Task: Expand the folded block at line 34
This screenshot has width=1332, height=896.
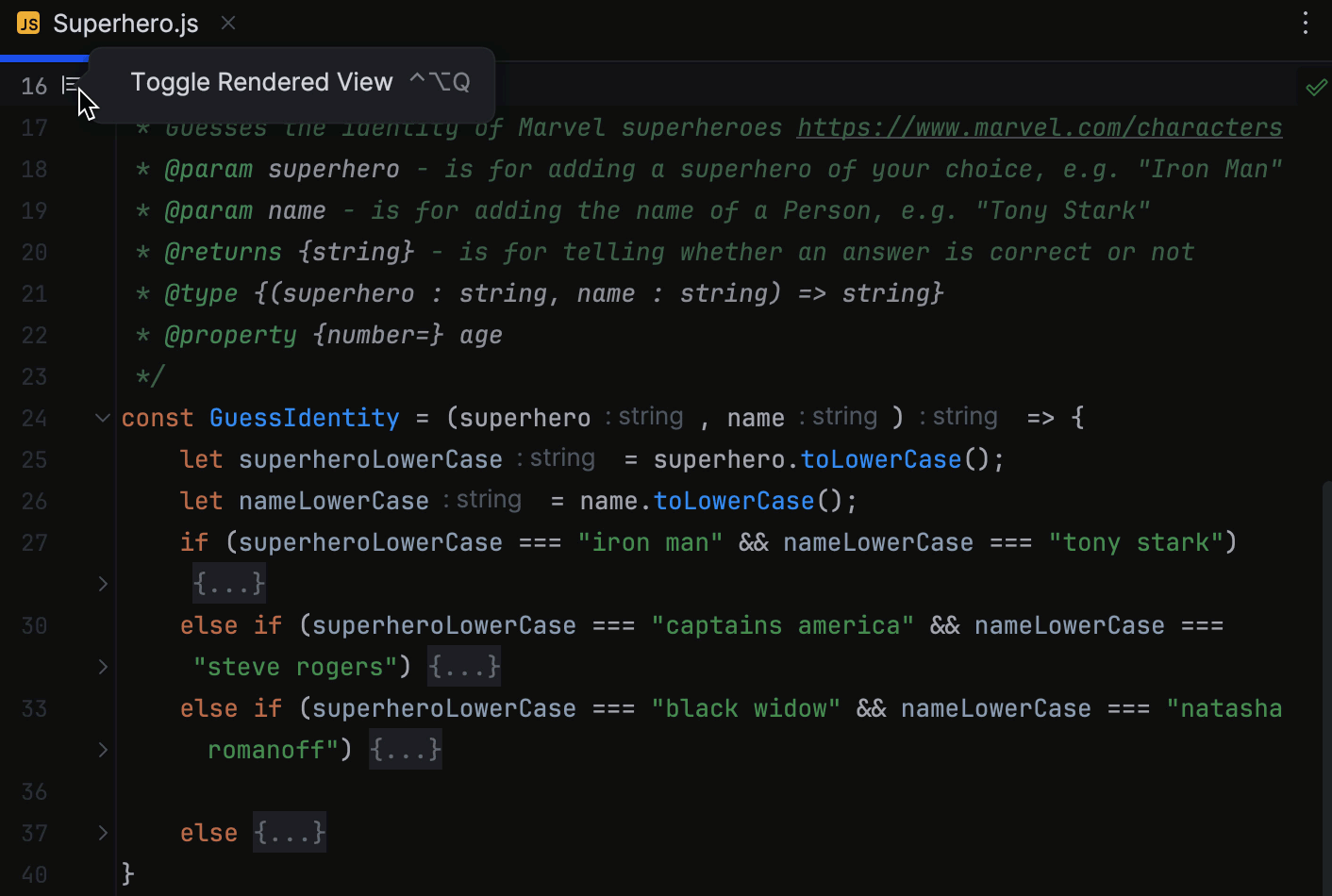Action: coord(102,750)
